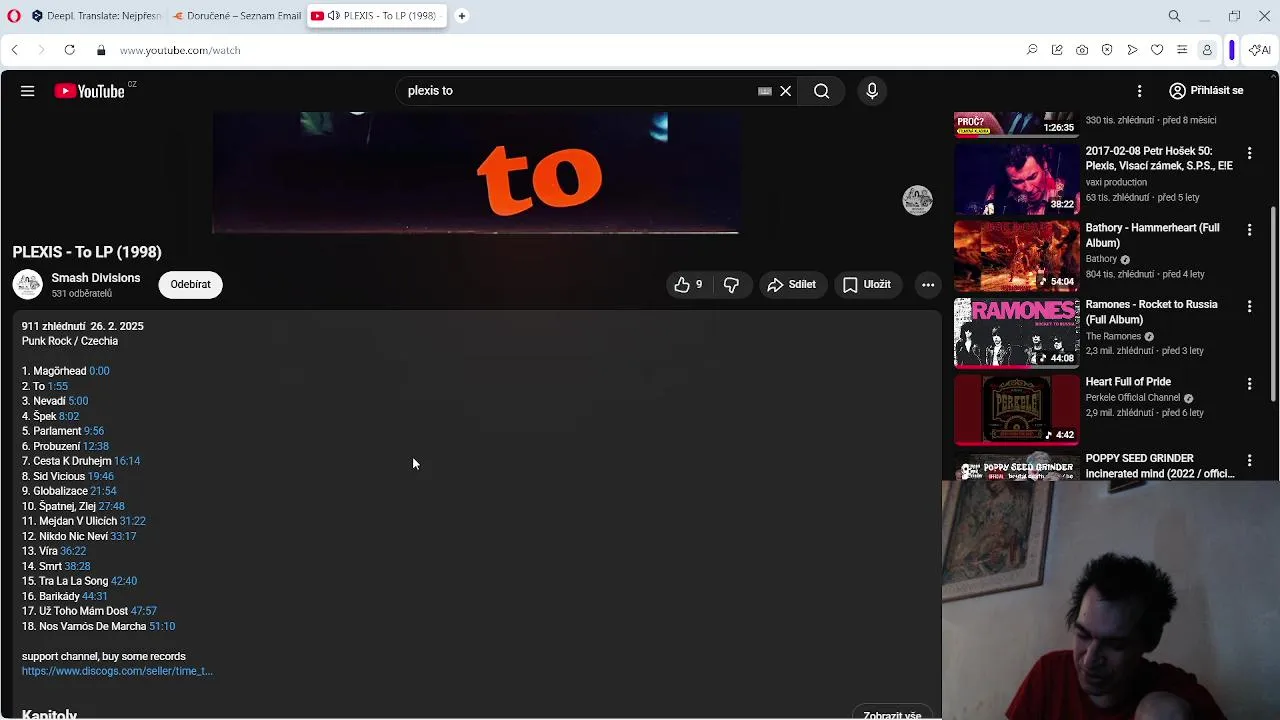Click the browser back arrow
The image size is (1280, 720).
[x=14, y=50]
